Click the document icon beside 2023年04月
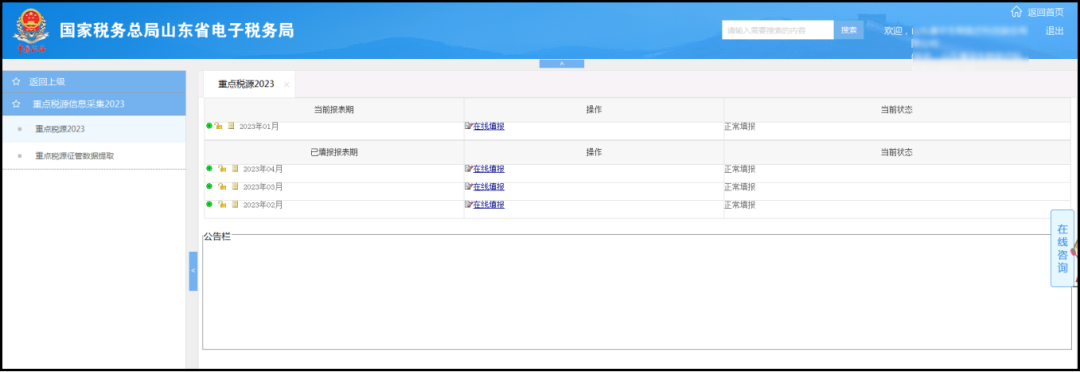Viewport: 1080px width, 372px height. point(235,169)
